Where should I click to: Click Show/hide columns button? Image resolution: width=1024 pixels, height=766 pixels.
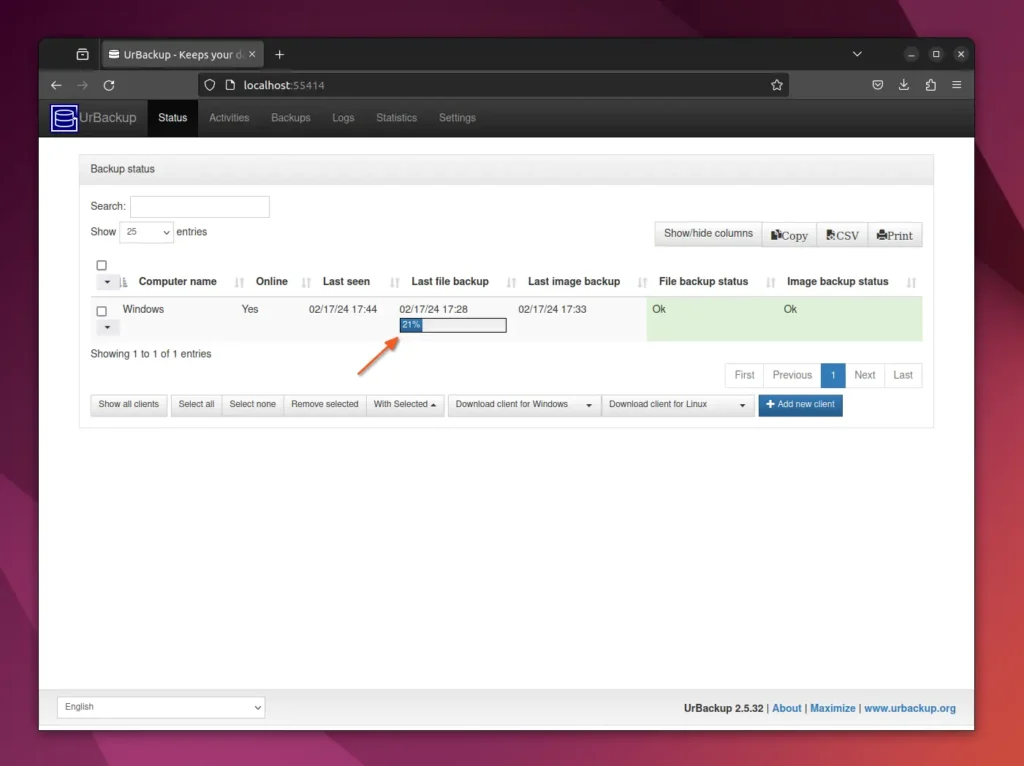(x=708, y=234)
